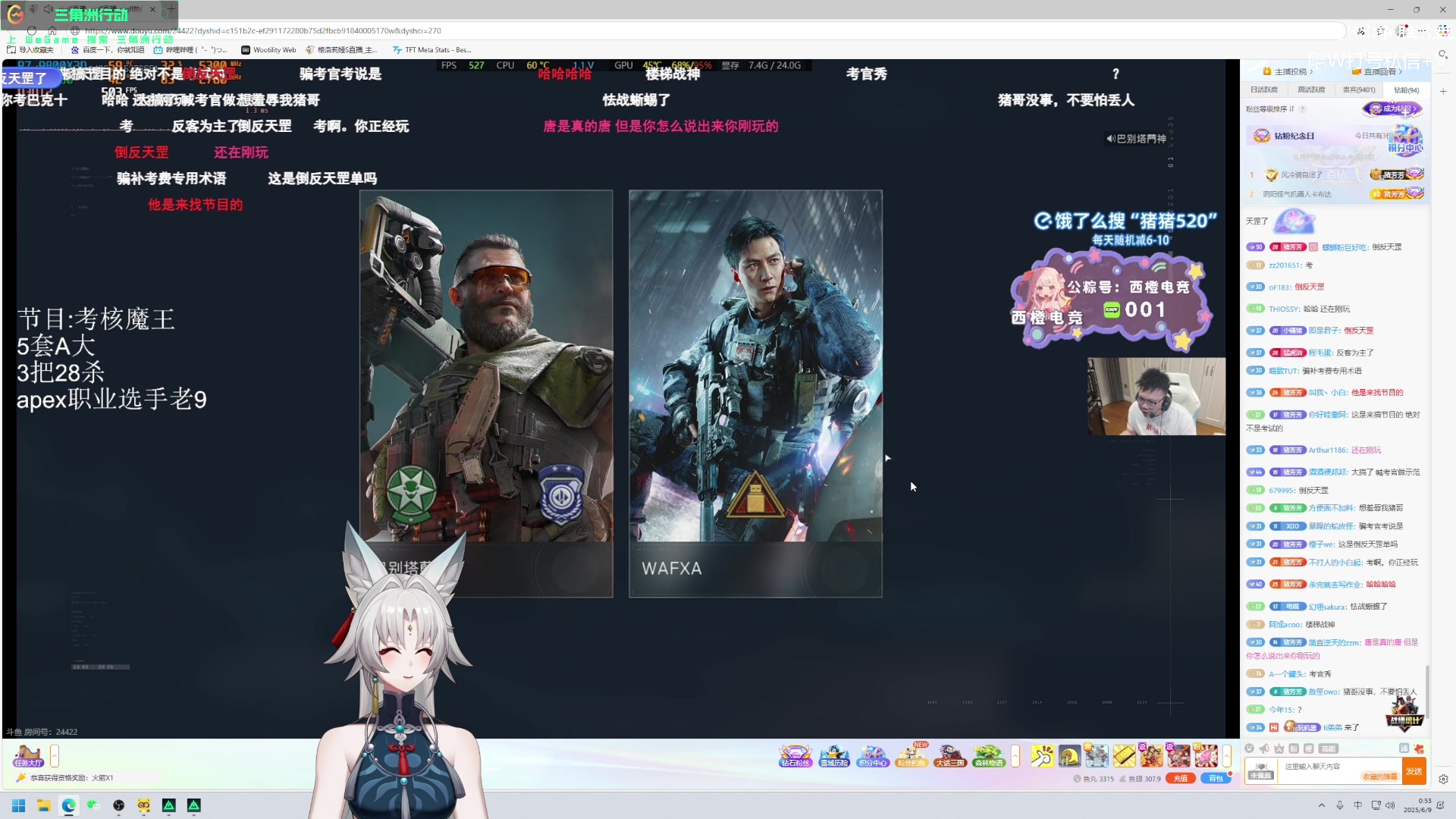Select the WAFXA operator card

755,394
